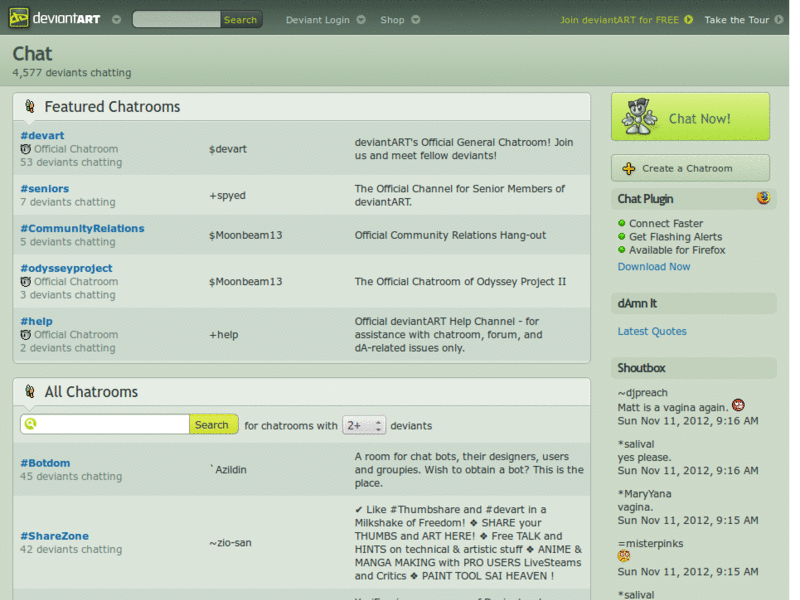Open the #seniors chatroom
This screenshot has height=600, width=800.
point(44,189)
